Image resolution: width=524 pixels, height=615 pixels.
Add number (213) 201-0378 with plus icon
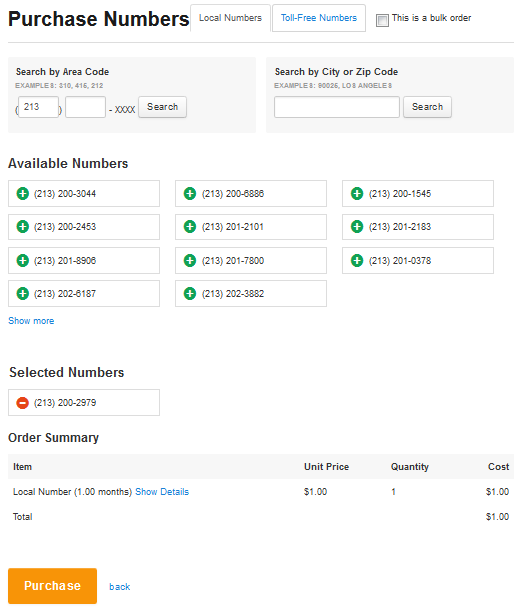(x=357, y=260)
